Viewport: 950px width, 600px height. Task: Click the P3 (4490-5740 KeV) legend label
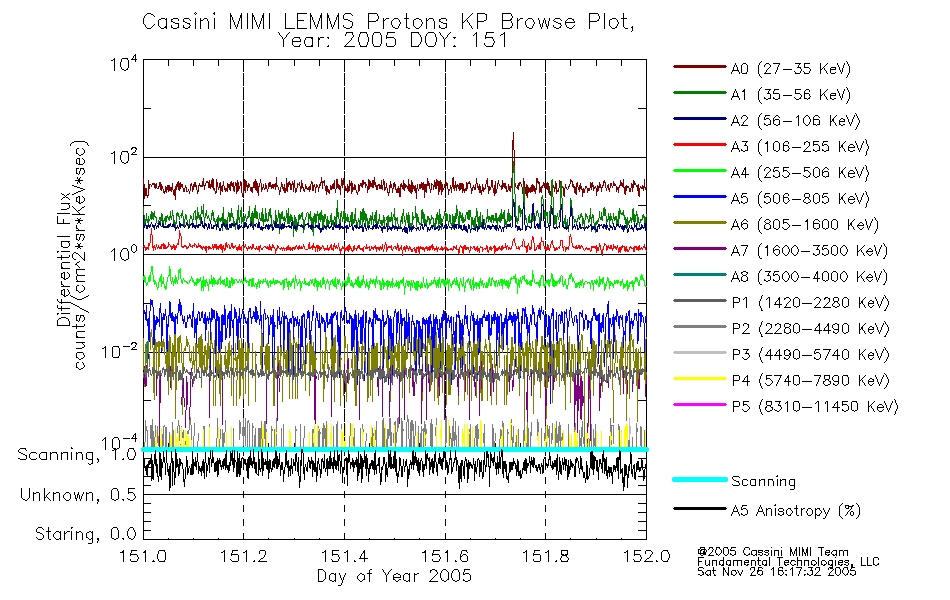click(x=810, y=355)
